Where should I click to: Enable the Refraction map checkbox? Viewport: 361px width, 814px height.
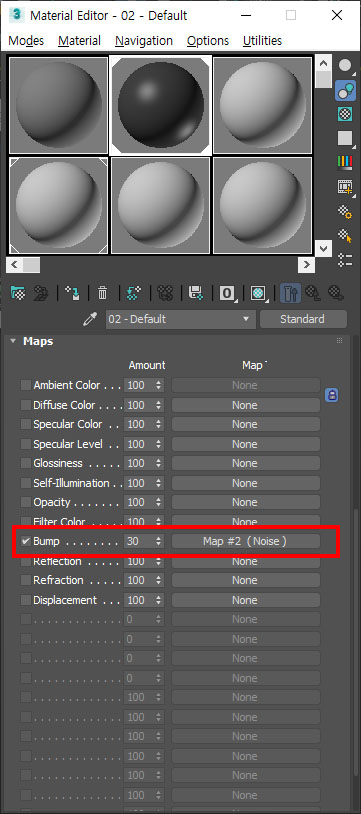[25, 580]
